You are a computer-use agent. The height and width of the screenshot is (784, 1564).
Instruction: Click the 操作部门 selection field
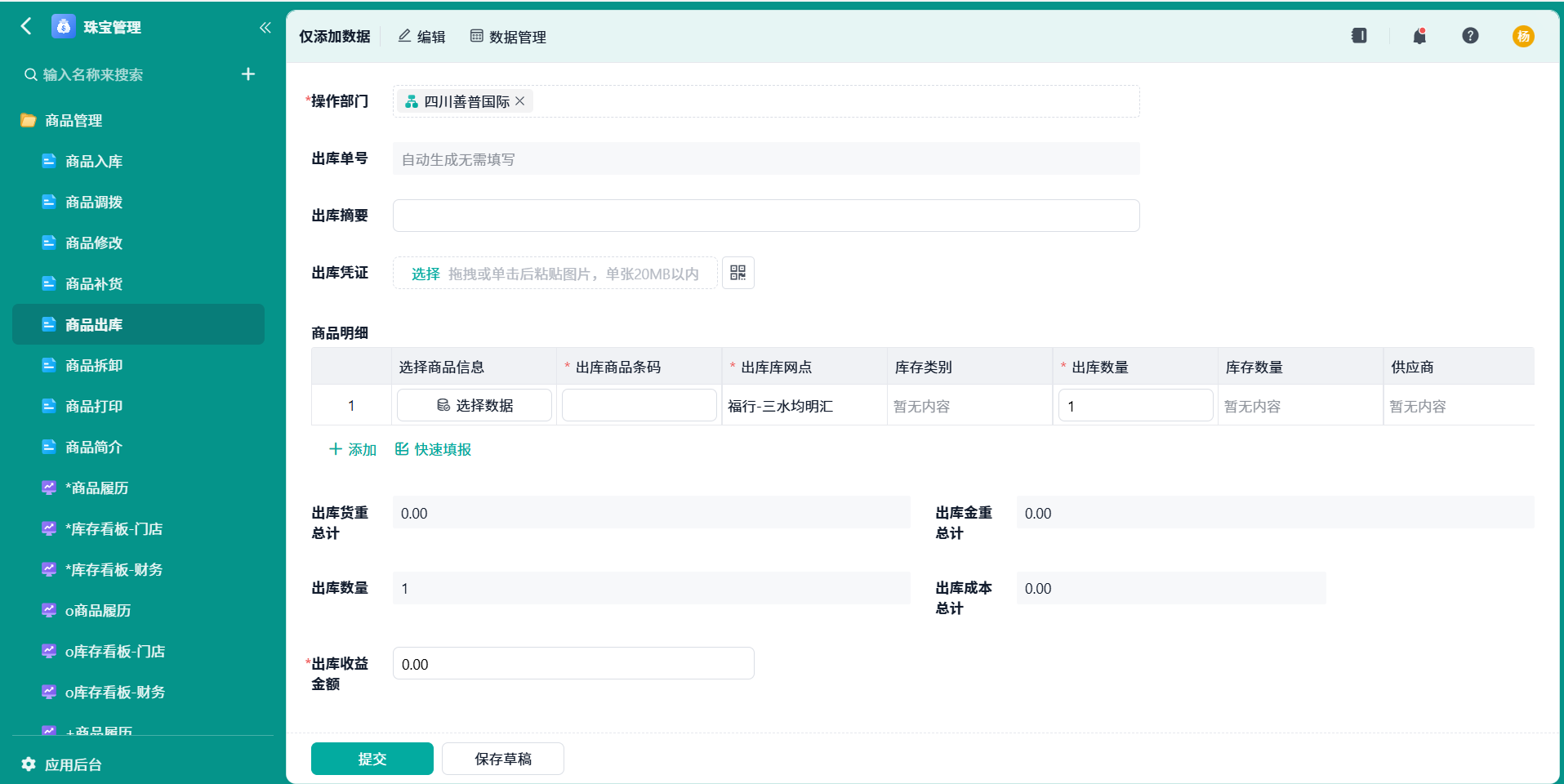766,101
